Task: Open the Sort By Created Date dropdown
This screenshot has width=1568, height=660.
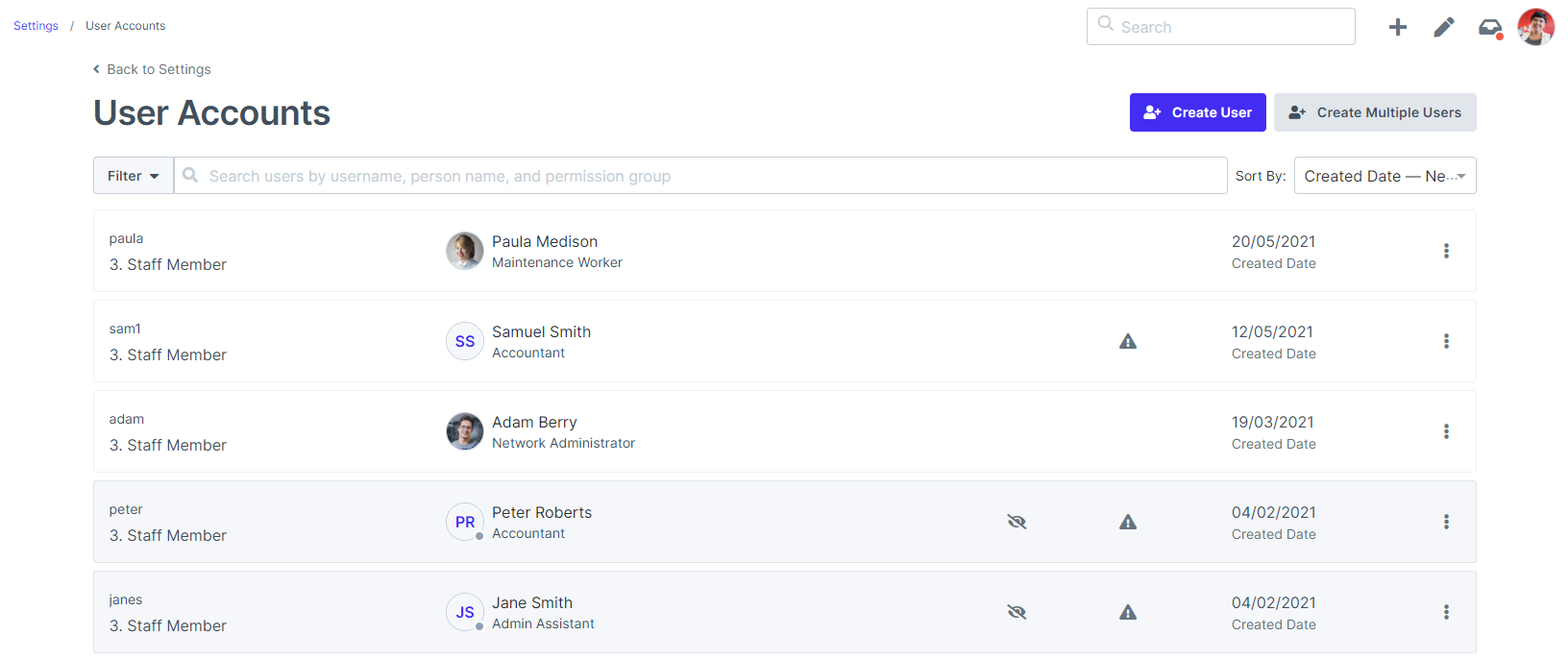Action: click(1384, 175)
